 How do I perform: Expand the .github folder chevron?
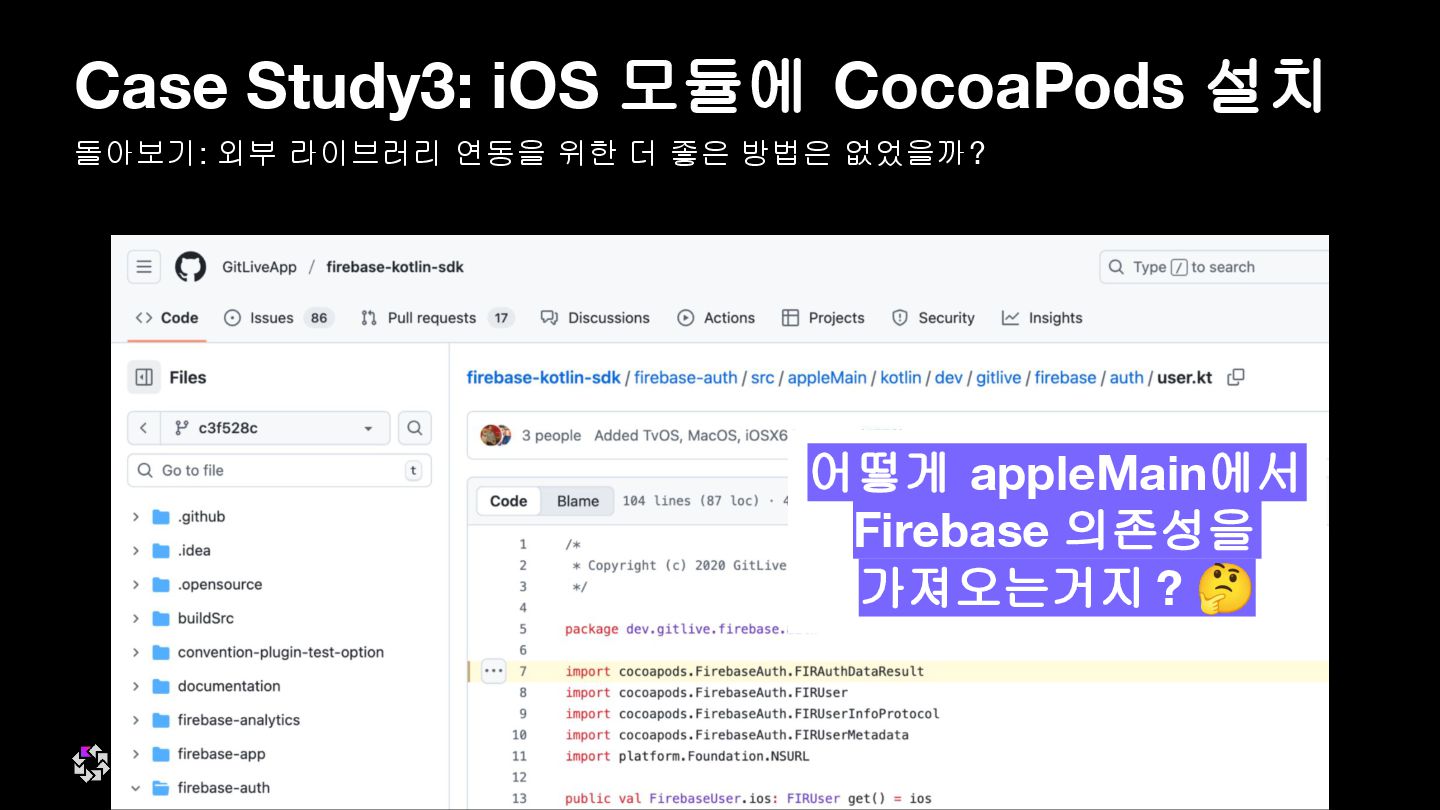tap(136, 517)
